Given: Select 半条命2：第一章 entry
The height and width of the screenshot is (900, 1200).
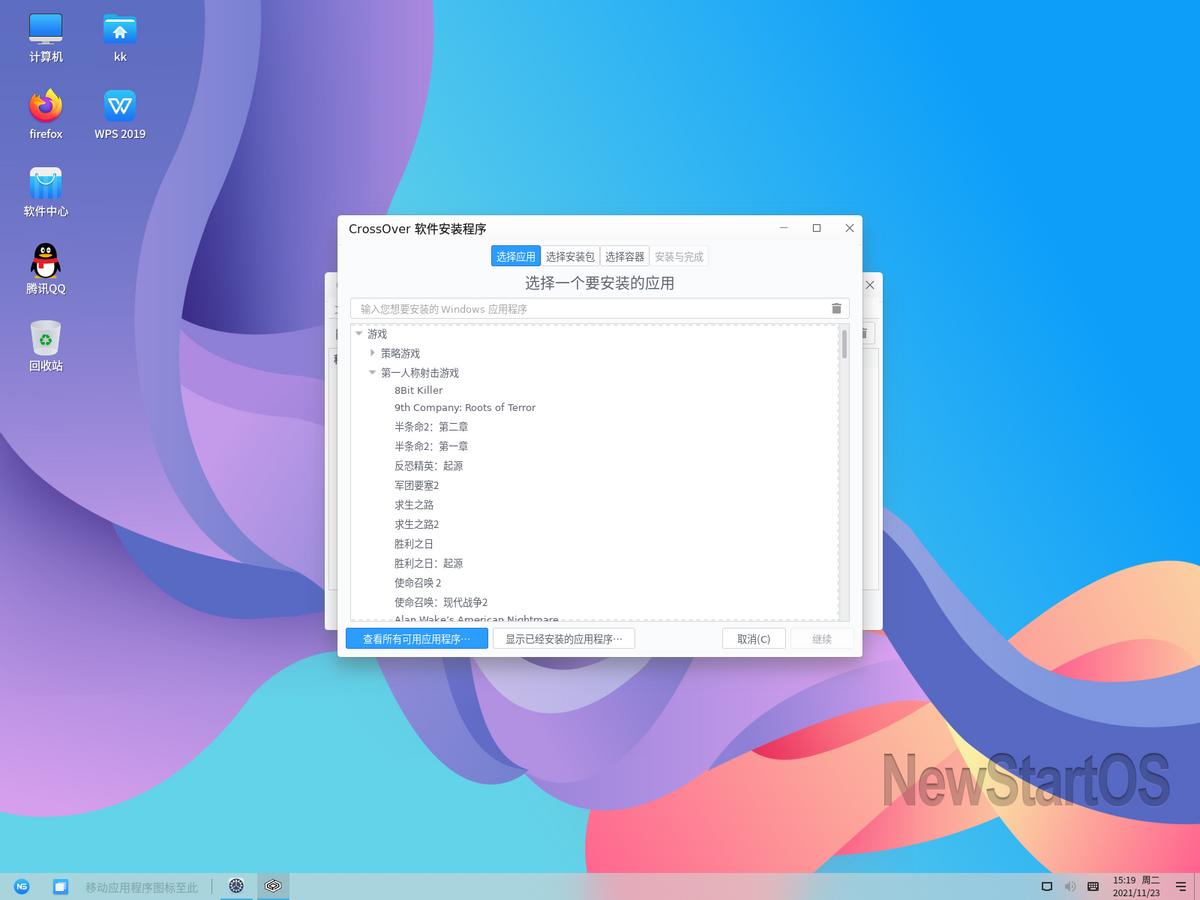Looking at the screenshot, I should 431,447.
